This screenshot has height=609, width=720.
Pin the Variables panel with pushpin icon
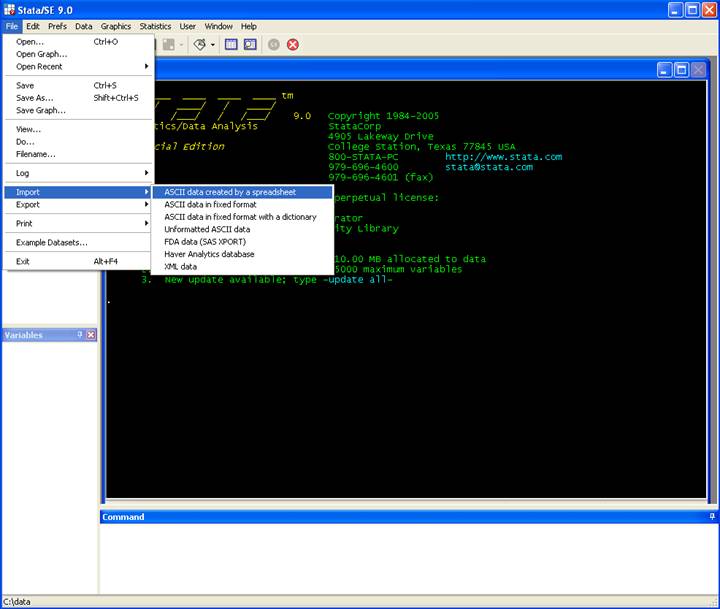(80, 335)
